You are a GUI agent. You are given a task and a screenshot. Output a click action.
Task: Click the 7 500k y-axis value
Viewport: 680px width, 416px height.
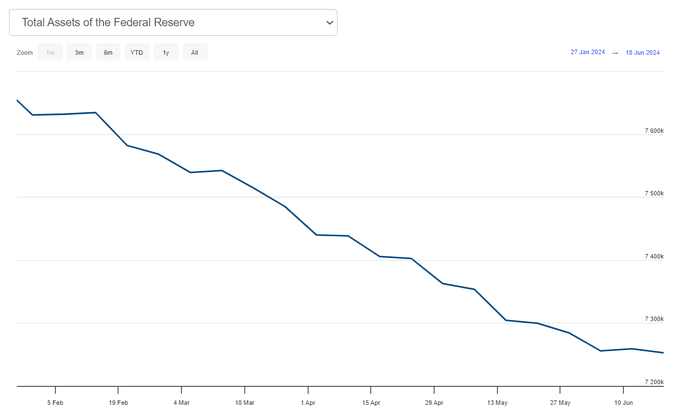[654, 193]
